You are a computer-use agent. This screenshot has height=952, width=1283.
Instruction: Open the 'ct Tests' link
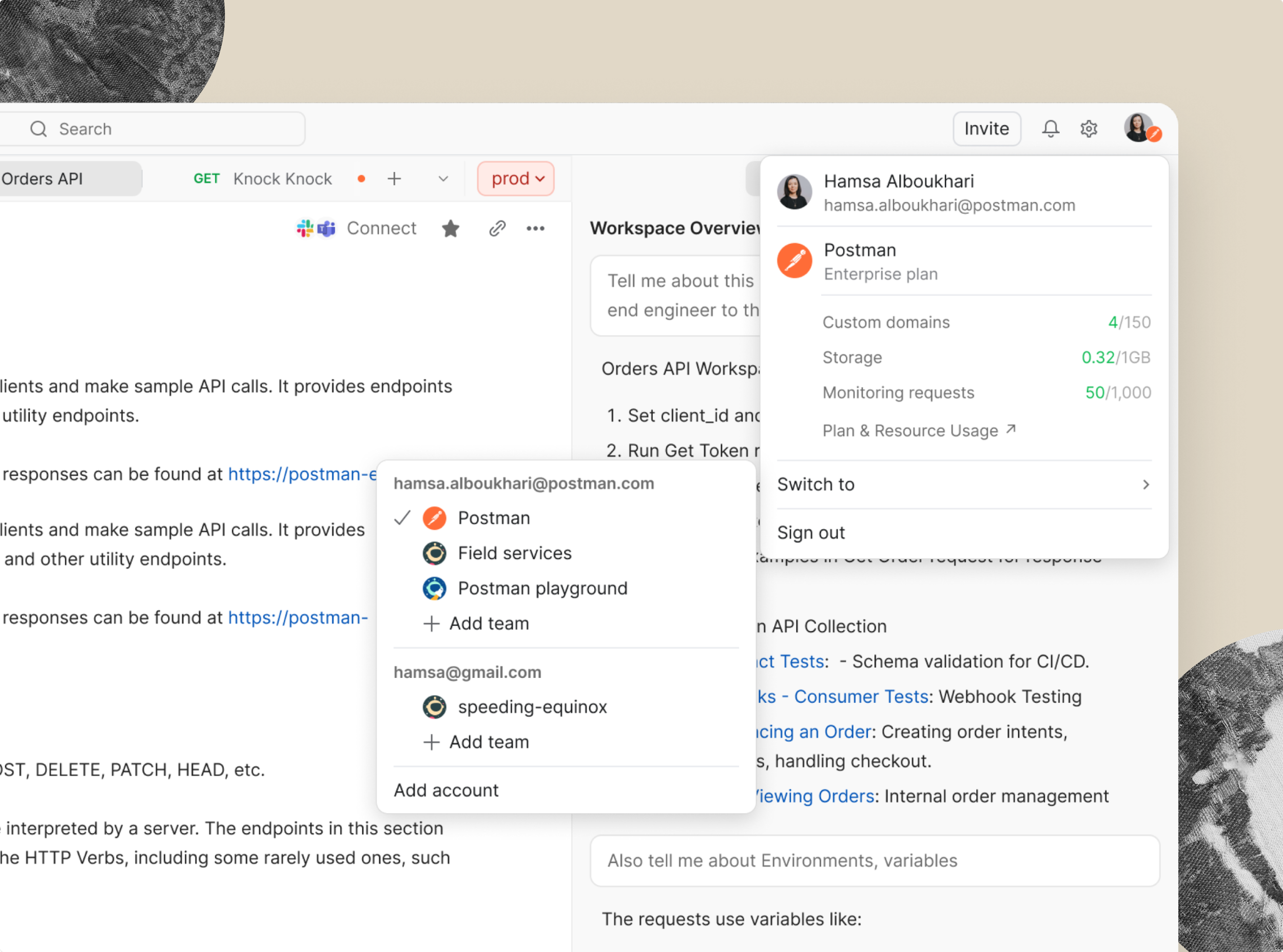pyautogui.click(x=790, y=662)
